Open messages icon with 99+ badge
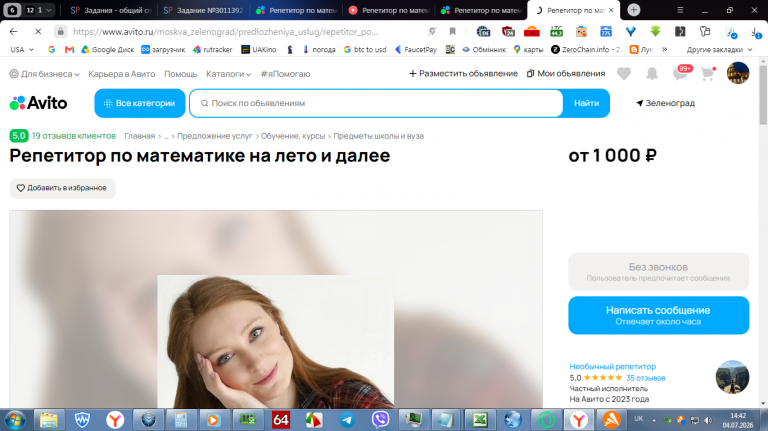The height and width of the screenshot is (431, 768). click(x=682, y=72)
